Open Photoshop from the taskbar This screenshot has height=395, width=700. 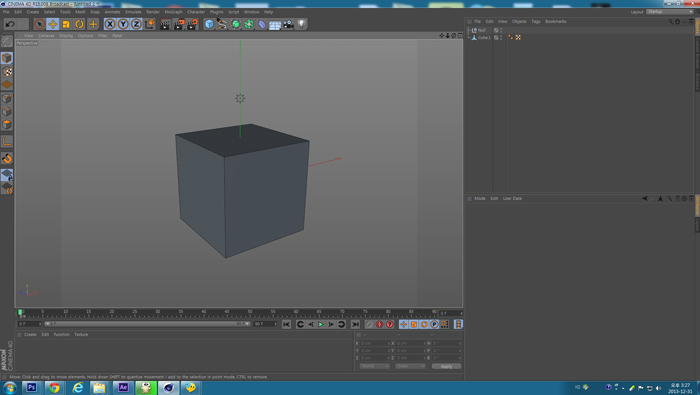(32, 387)
